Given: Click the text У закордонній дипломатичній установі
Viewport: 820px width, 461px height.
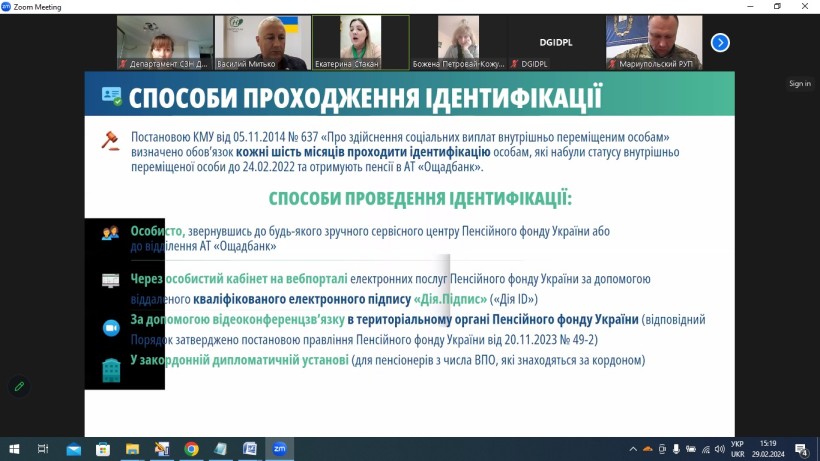Looking at the screenshot, I should point(240,360).
